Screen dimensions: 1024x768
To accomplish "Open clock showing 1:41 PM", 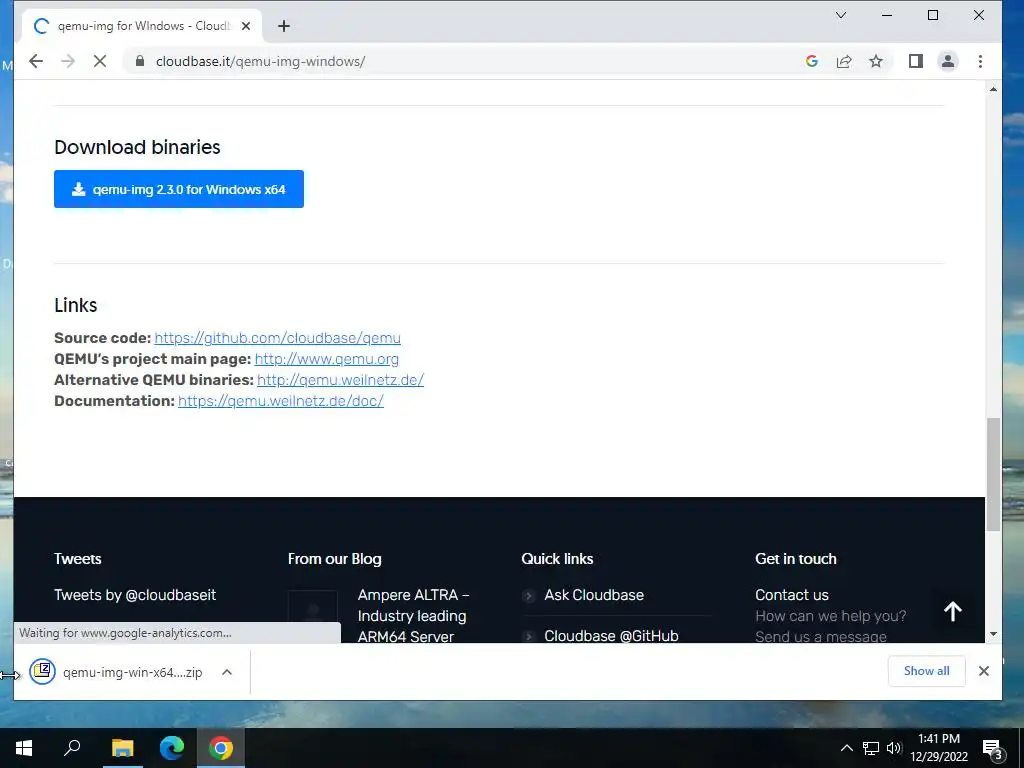I will (x=939, y=748).
